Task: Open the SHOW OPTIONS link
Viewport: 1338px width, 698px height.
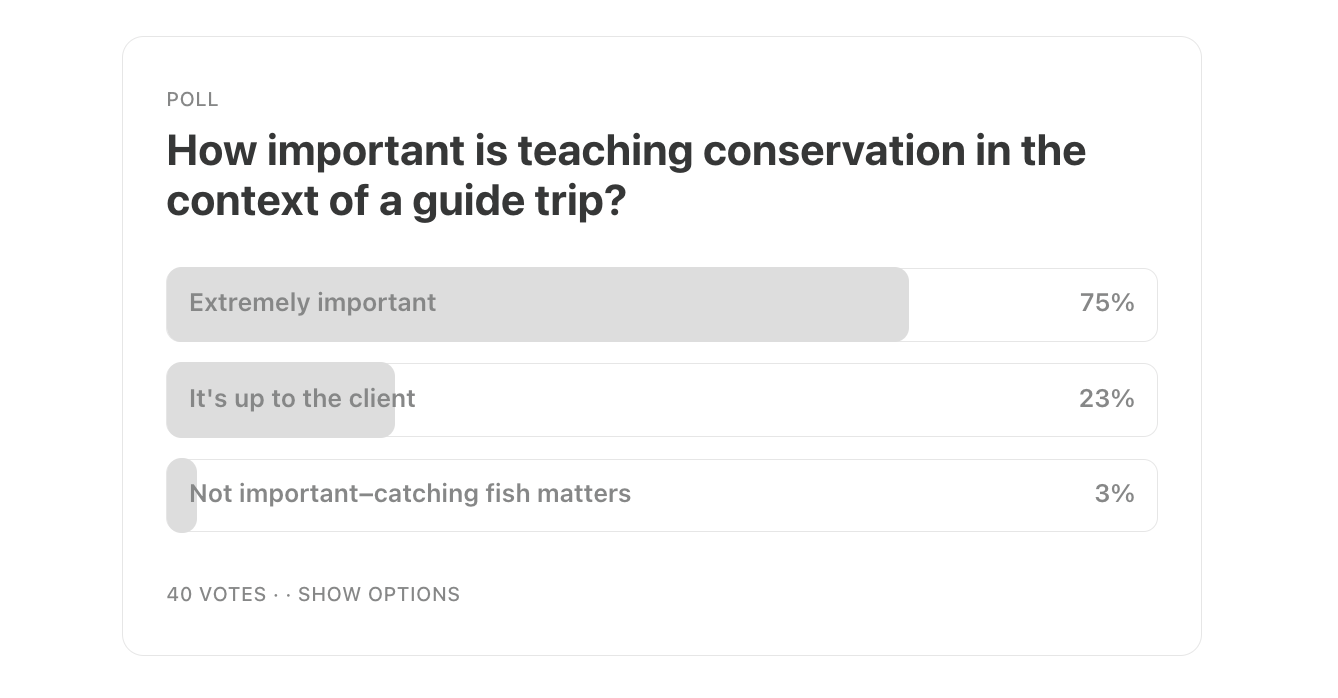Action: coord(379,595)
